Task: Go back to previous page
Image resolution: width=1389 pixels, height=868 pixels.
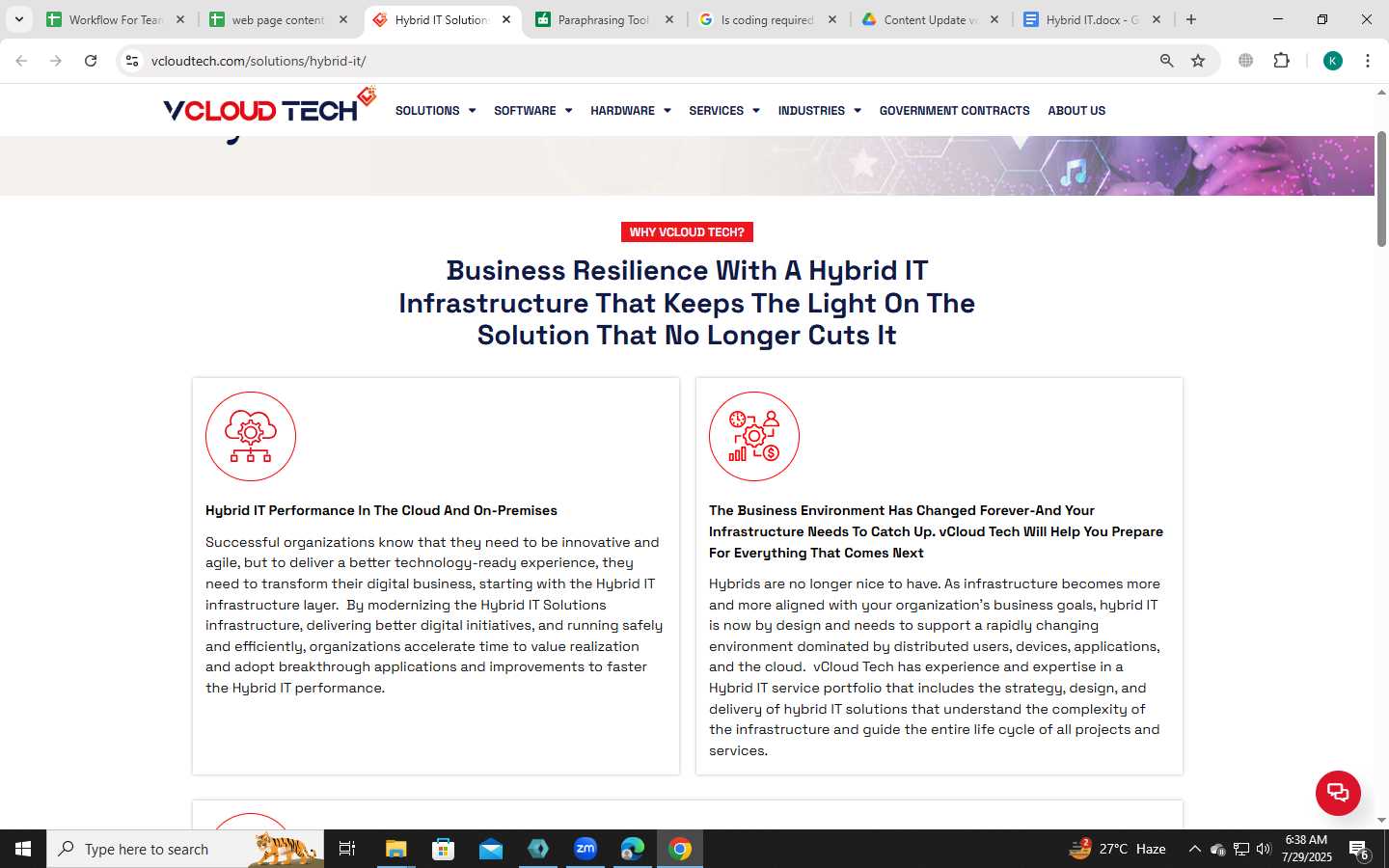Action: tap(21, 61)
